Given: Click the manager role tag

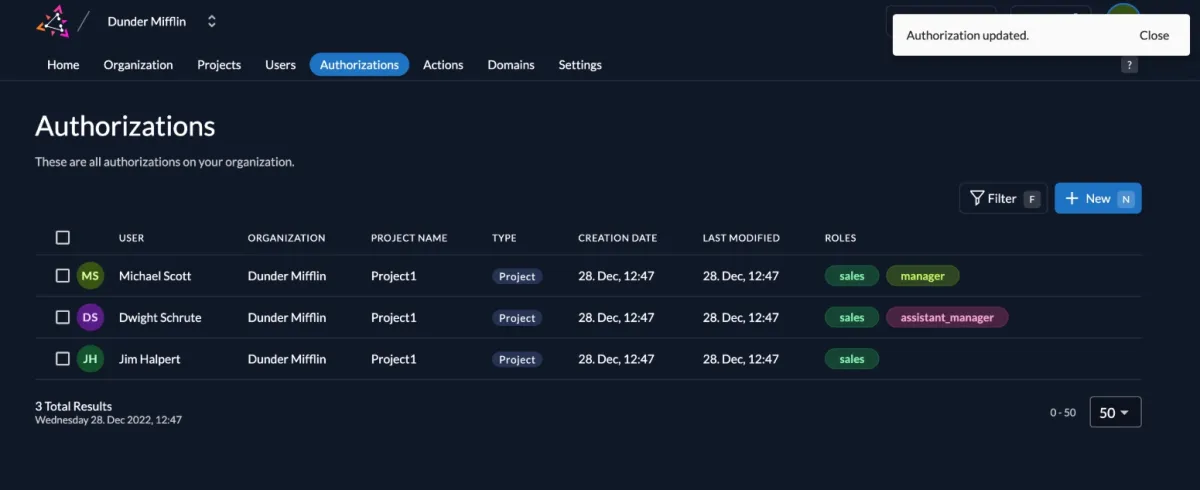Looking at the screenshot, I should [922, 276].
